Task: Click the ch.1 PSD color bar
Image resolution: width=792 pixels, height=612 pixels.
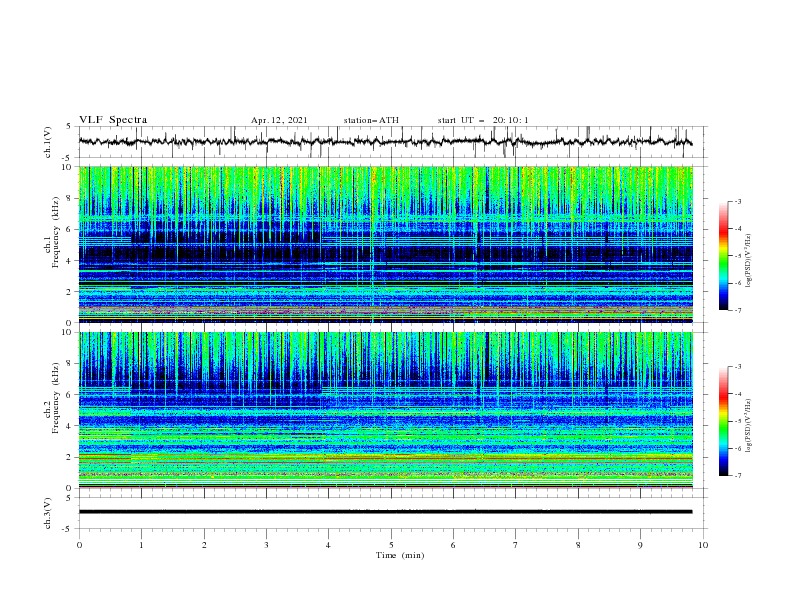Action: click(723, 256)
